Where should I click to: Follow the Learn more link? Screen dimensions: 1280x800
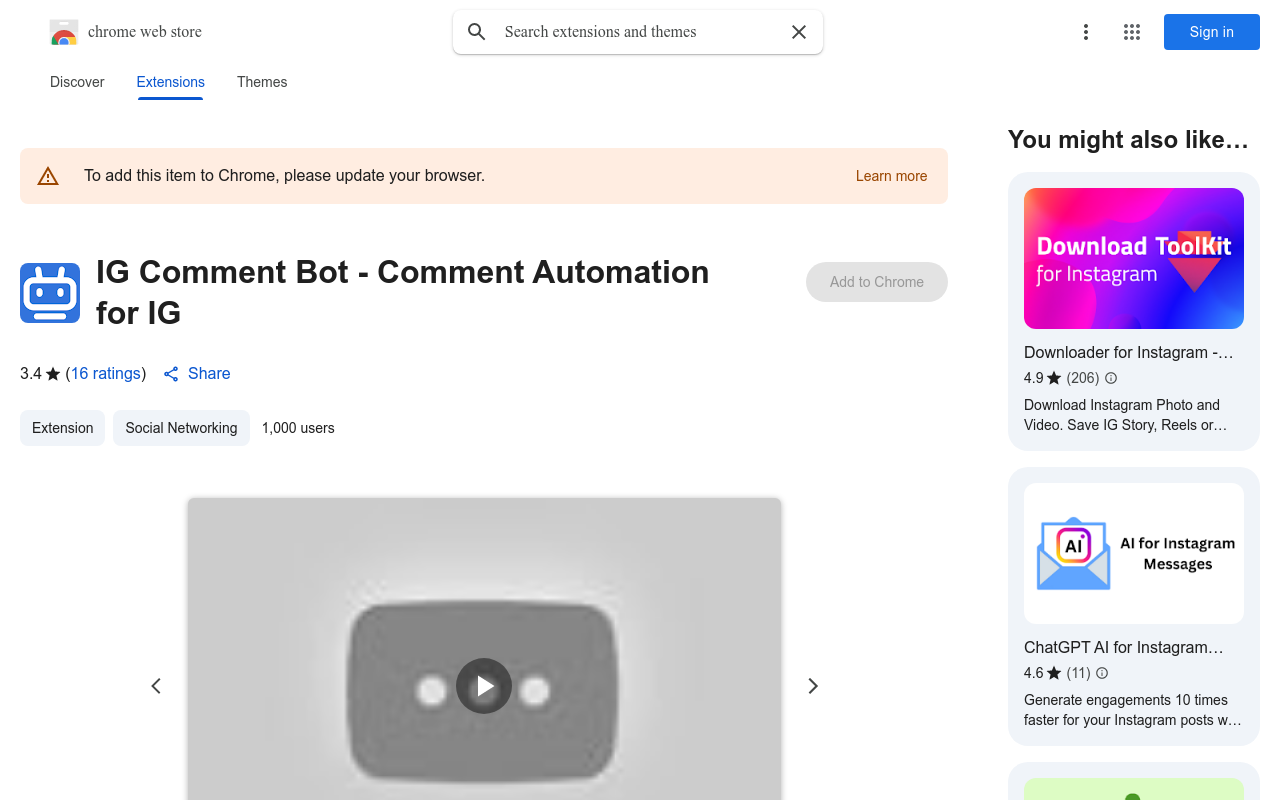click(x=891, y=176)
